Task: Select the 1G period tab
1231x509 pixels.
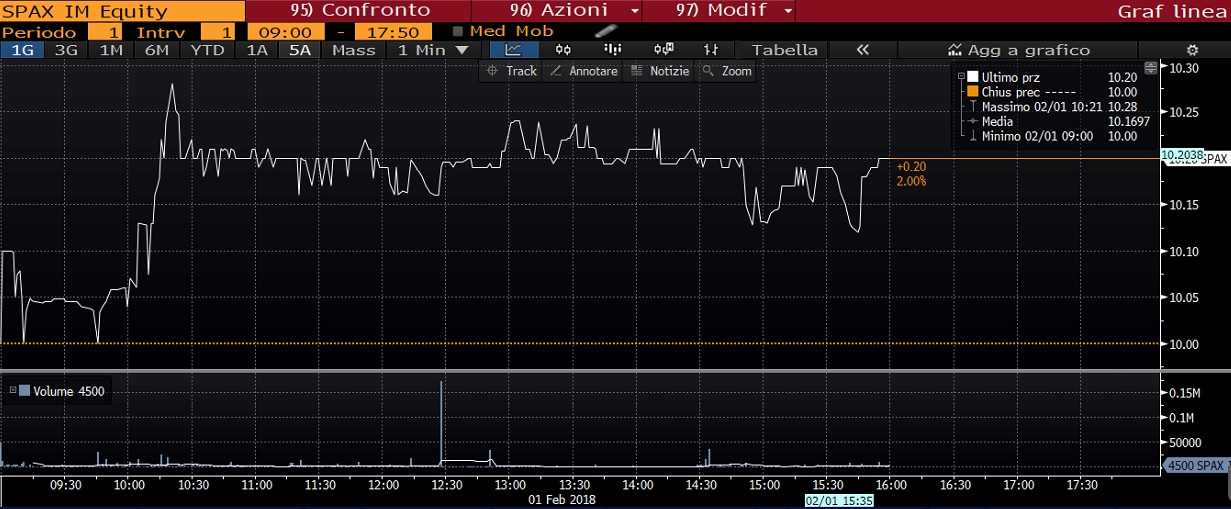Action: click(x=23, y=49)
